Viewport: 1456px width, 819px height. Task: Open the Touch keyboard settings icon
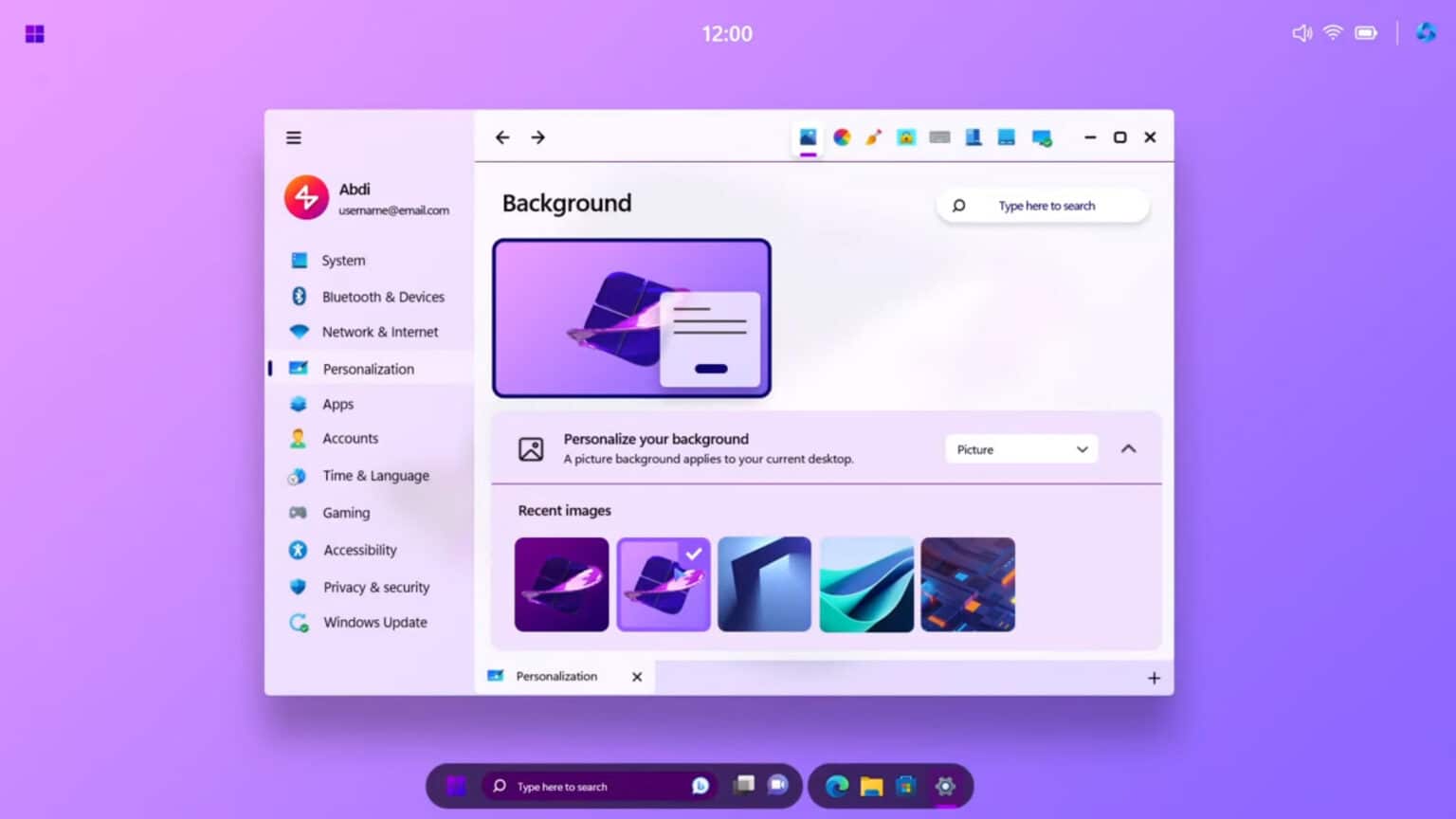939,136
